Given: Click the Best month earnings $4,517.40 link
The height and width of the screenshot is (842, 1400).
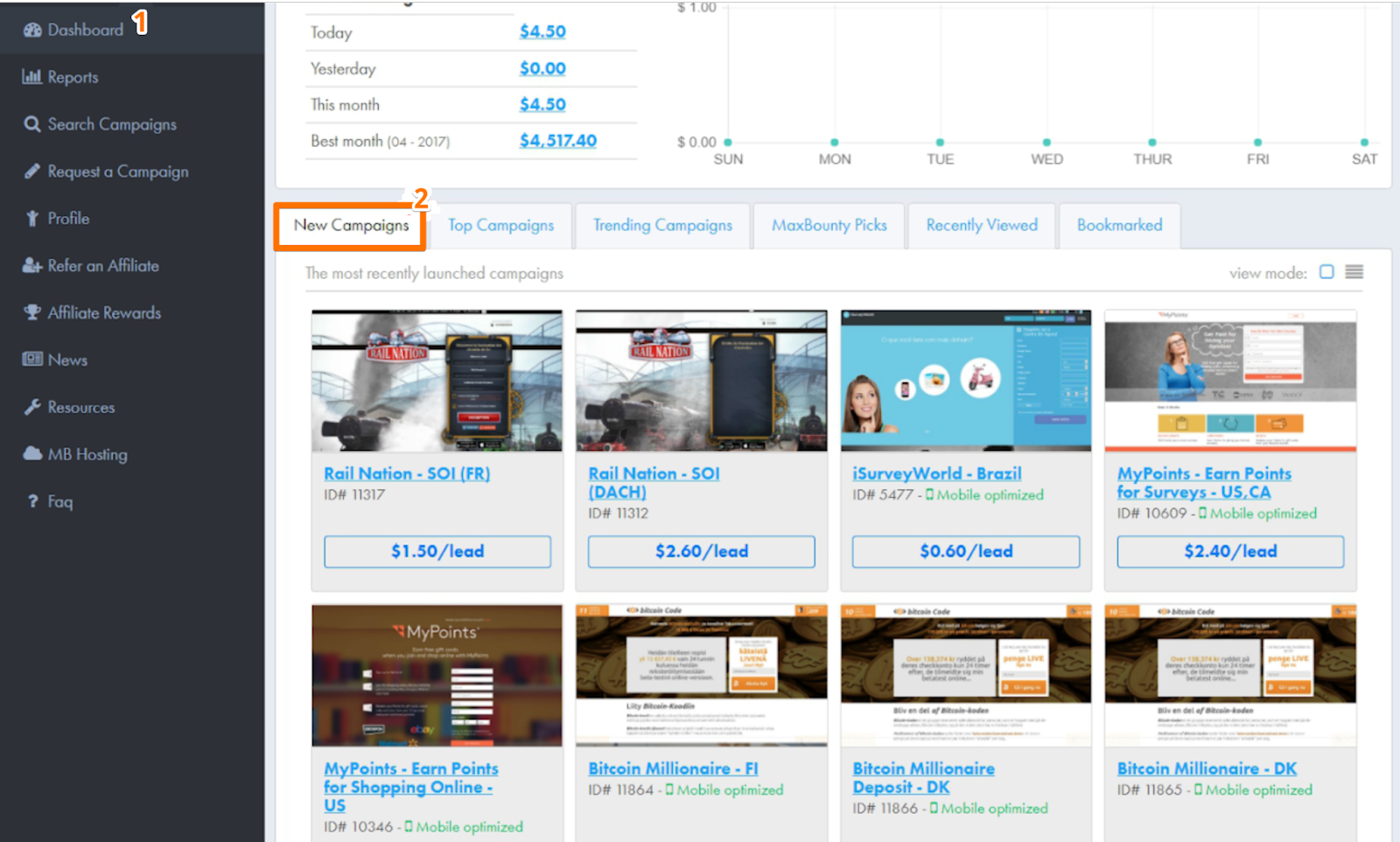Looking at the screenshot, I should (x=557, y=141).
